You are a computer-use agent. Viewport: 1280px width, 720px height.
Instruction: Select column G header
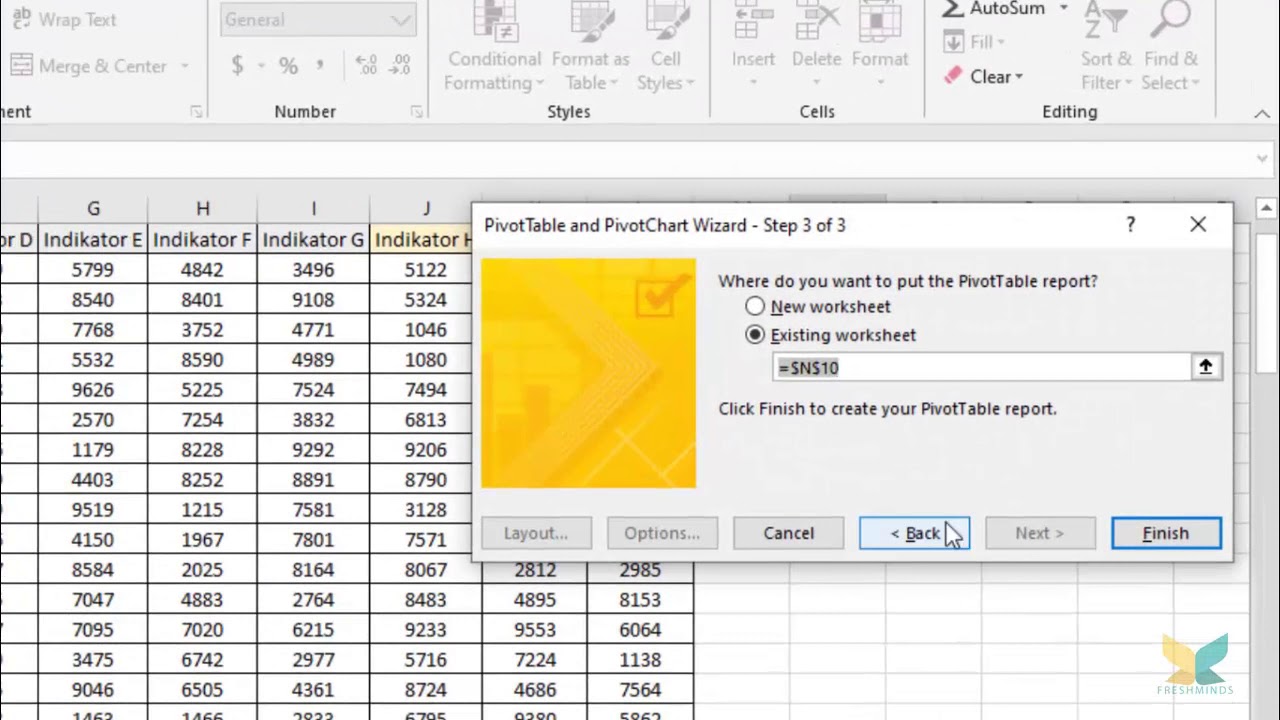point(93,208)
